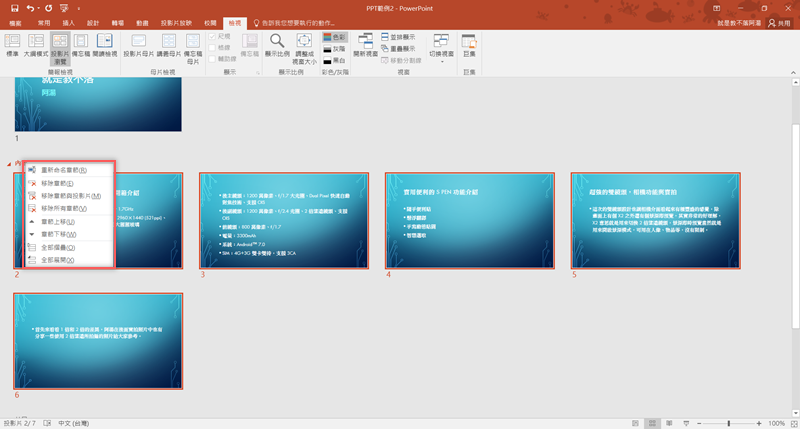Select 灰階 grayscale color mode
The height and width of the screenshot is (429, 800).
[x=335, y=47]
